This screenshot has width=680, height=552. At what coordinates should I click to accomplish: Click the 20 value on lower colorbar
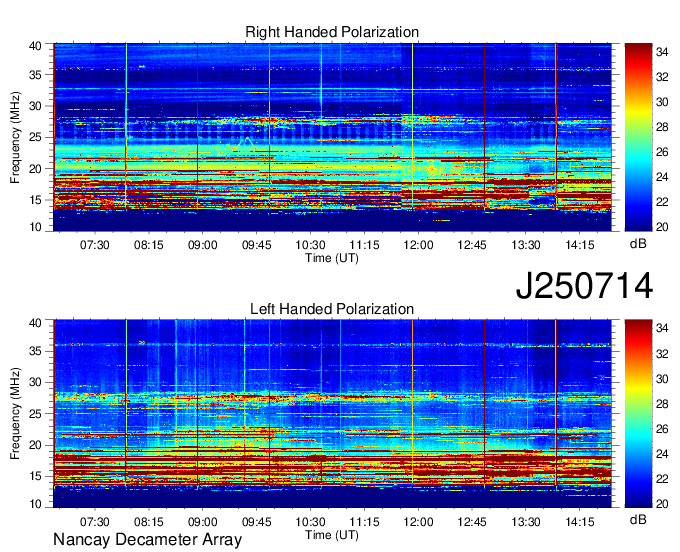[662, 503]
